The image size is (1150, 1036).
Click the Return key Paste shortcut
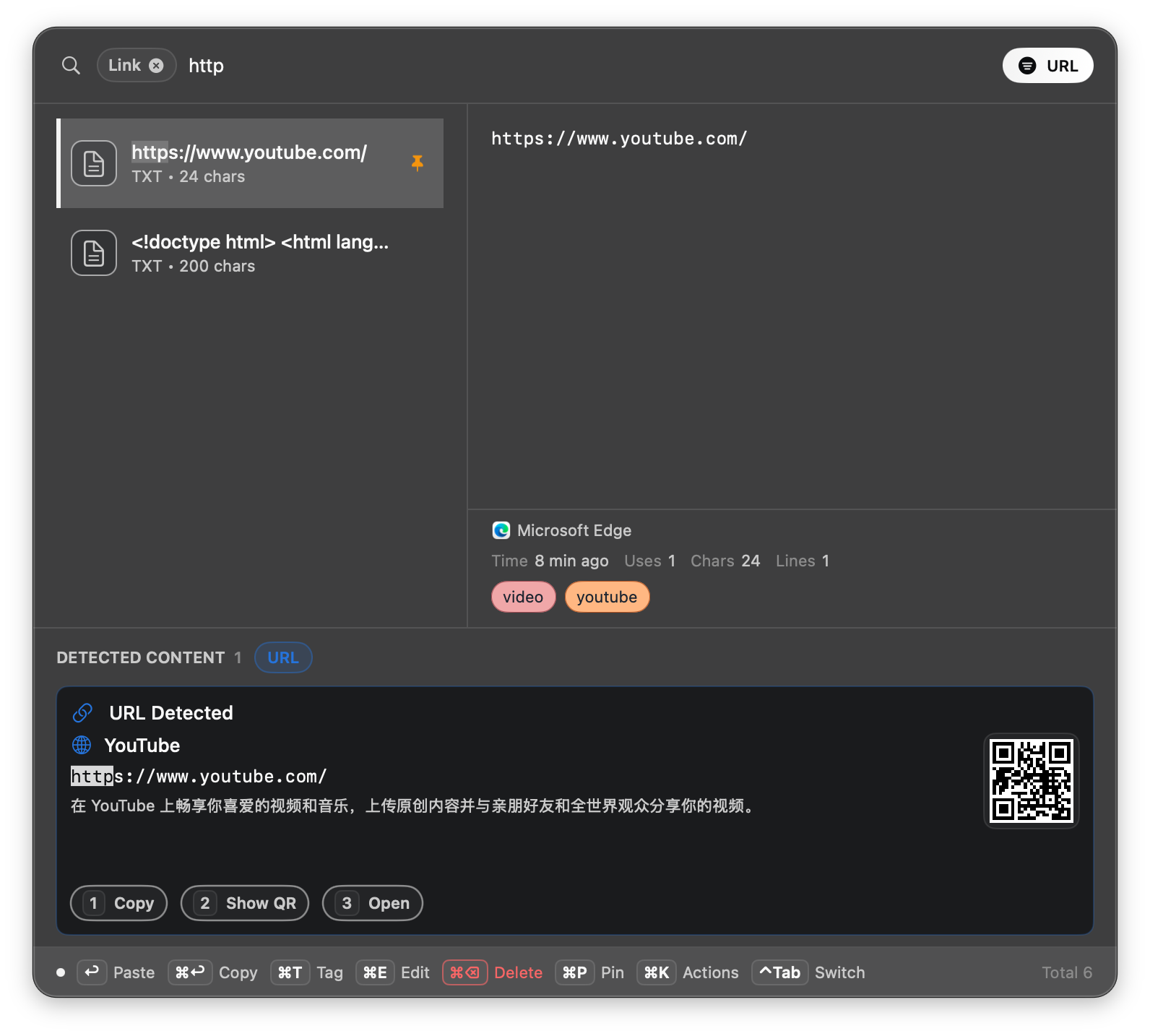coord(92,972)
